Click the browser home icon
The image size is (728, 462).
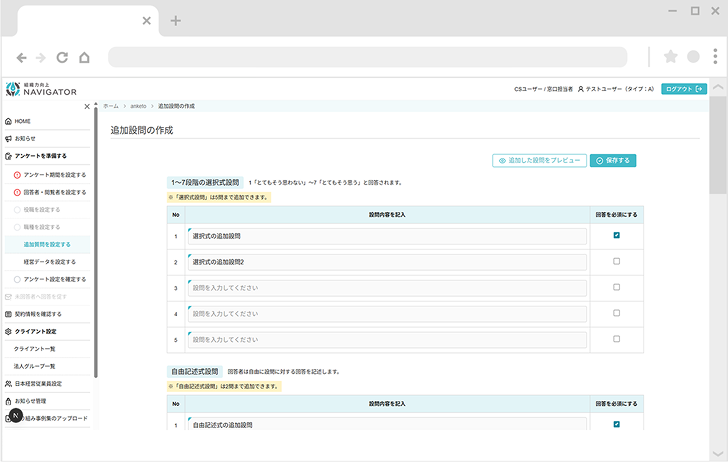(84, 58)
